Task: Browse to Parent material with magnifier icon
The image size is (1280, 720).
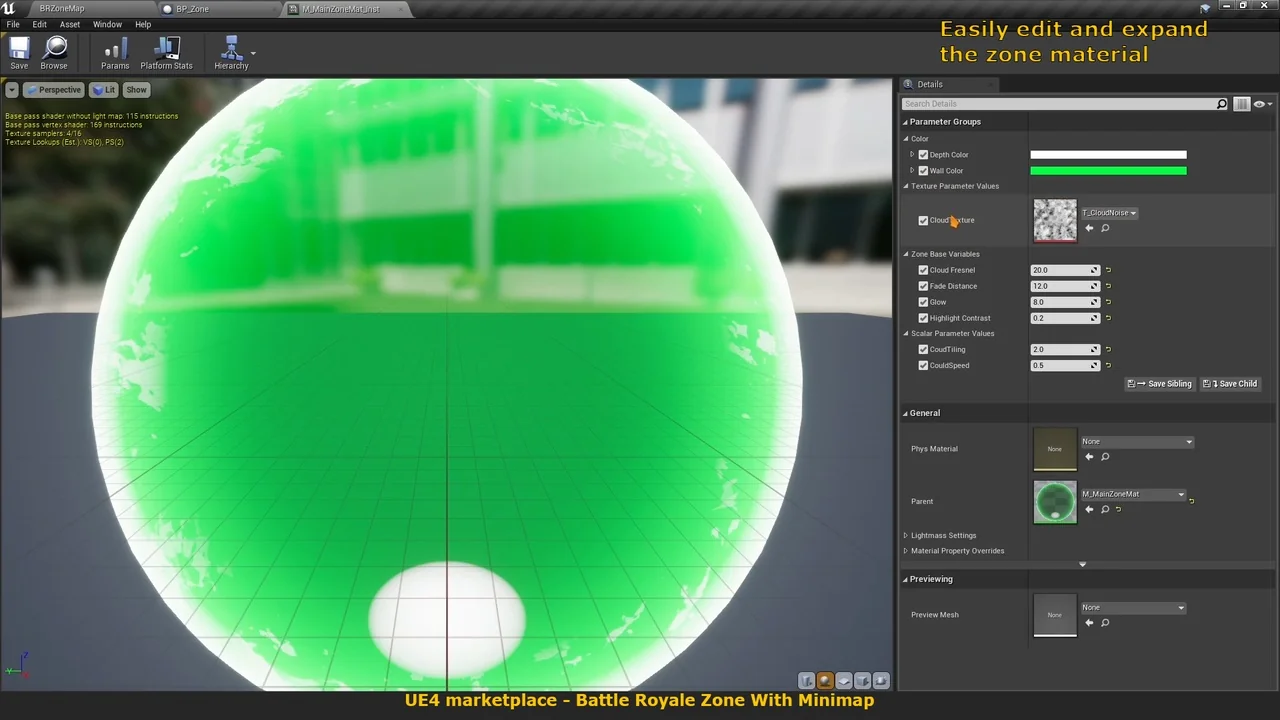Action: pyautogui.click(x=1105, y=509)
